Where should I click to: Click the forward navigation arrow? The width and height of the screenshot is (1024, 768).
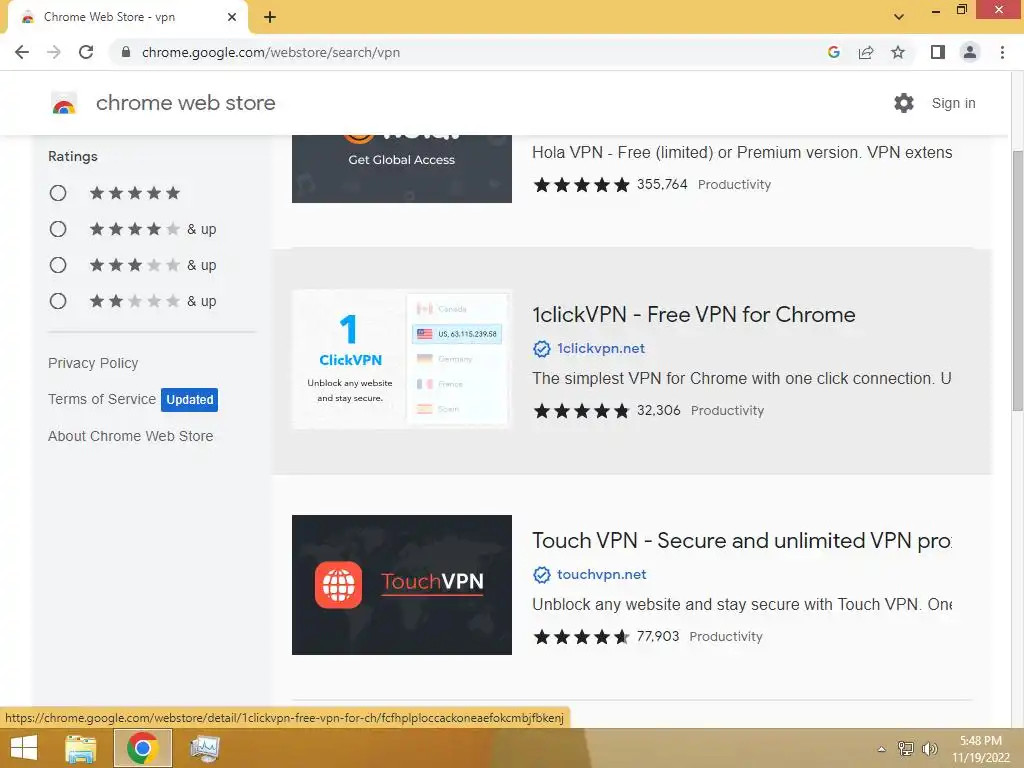pyautogui.click(x=54, y=52)
